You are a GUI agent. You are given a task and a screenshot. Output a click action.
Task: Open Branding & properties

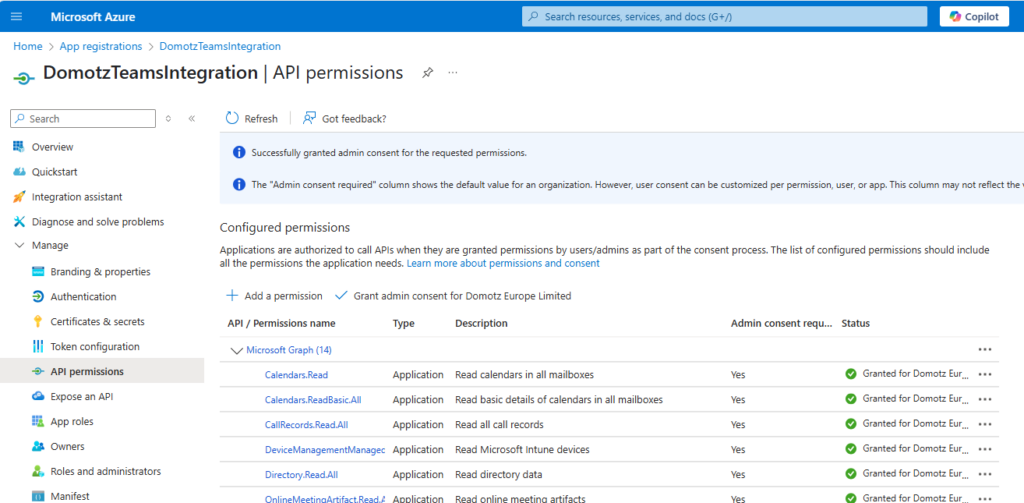(102, 271)
